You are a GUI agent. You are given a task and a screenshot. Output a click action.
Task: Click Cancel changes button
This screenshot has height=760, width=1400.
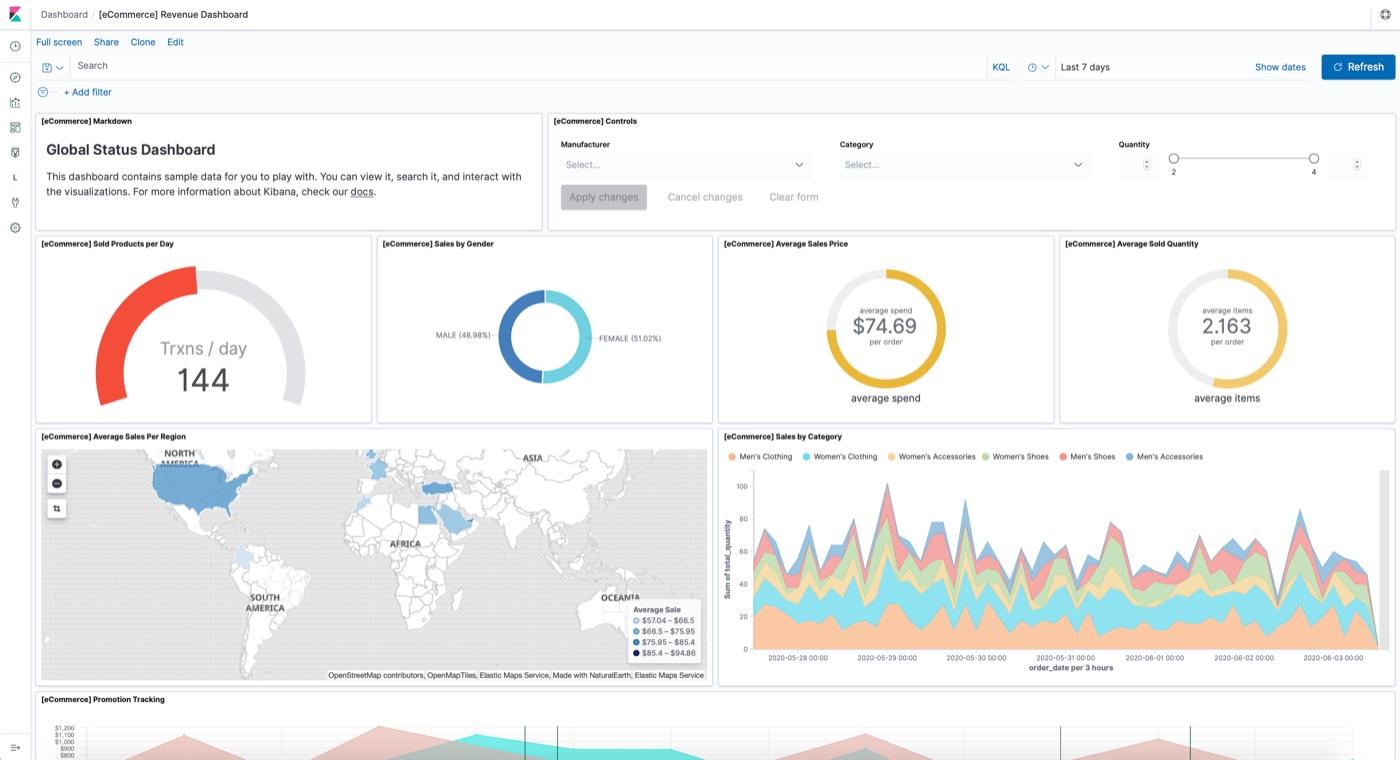[x=705, y=197]
